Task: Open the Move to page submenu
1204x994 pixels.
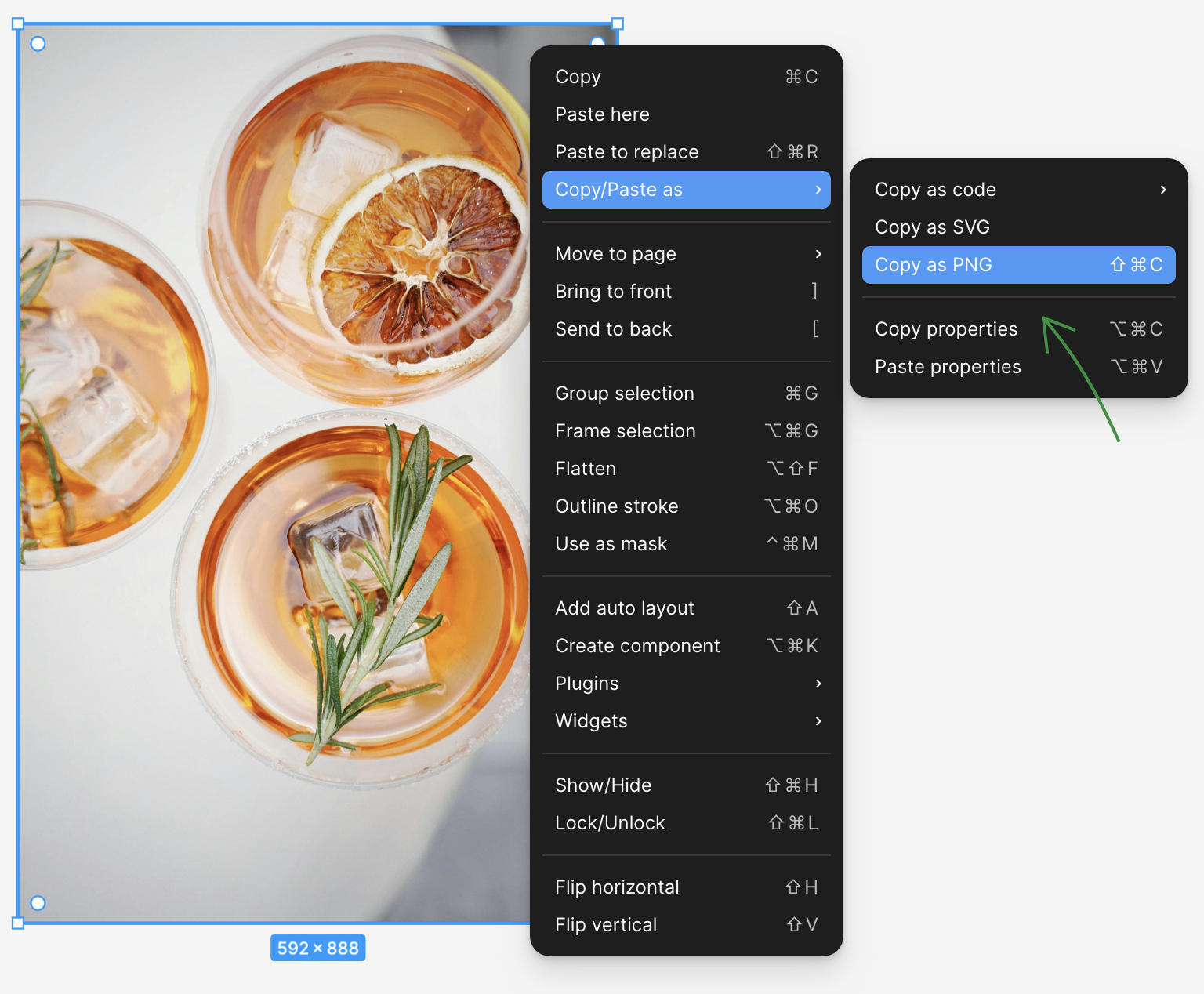Action: (686, 254)
